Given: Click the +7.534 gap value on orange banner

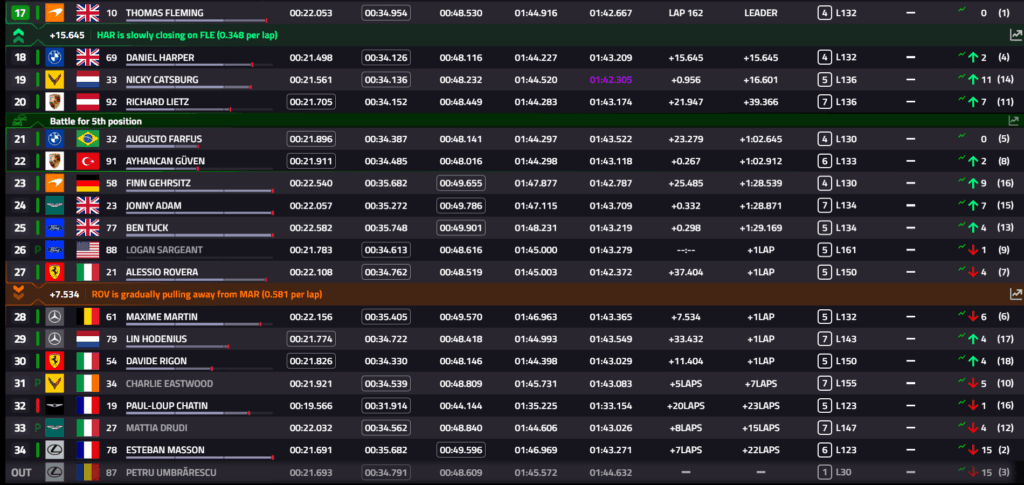Looking at the screenshot, I should click(x=64, y=294).
